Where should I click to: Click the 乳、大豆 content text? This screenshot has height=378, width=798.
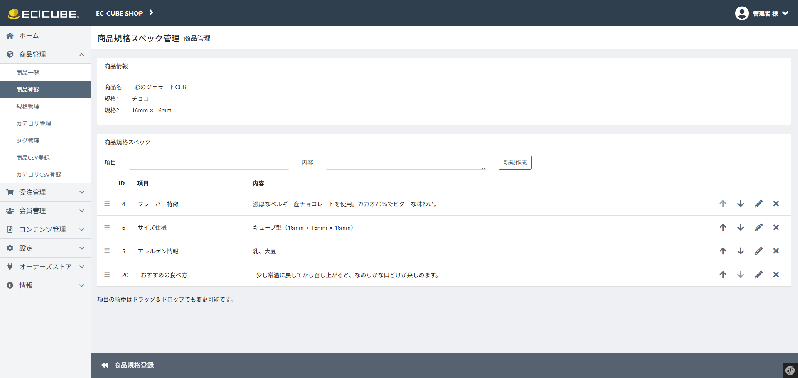[x=264, y=251]
